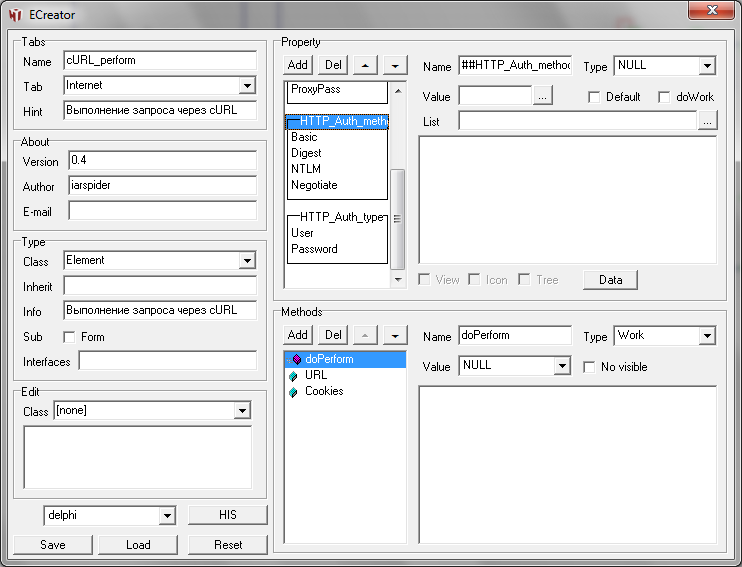Click the URL method icon
The width and height of the screenshot is (742, 567).
click(x=293, y=376)
